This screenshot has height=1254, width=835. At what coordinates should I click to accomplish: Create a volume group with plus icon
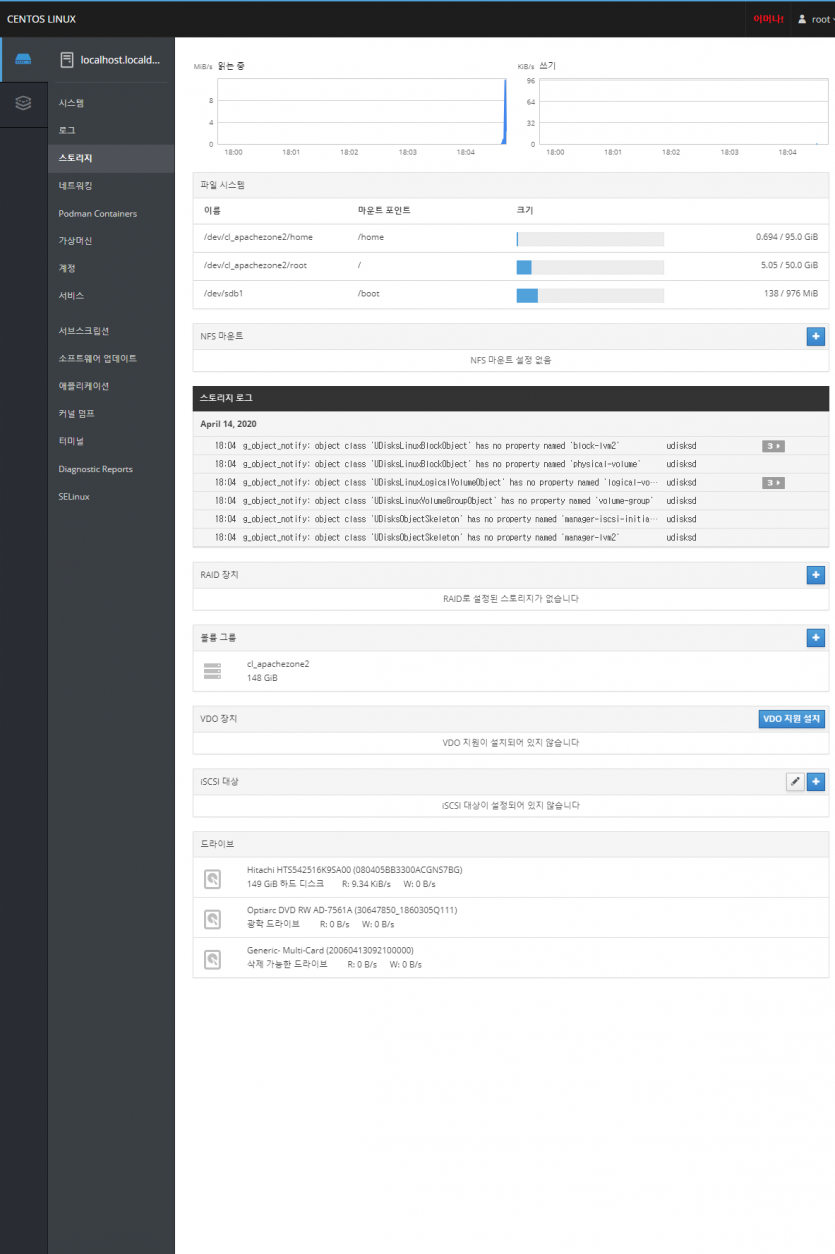815,638
